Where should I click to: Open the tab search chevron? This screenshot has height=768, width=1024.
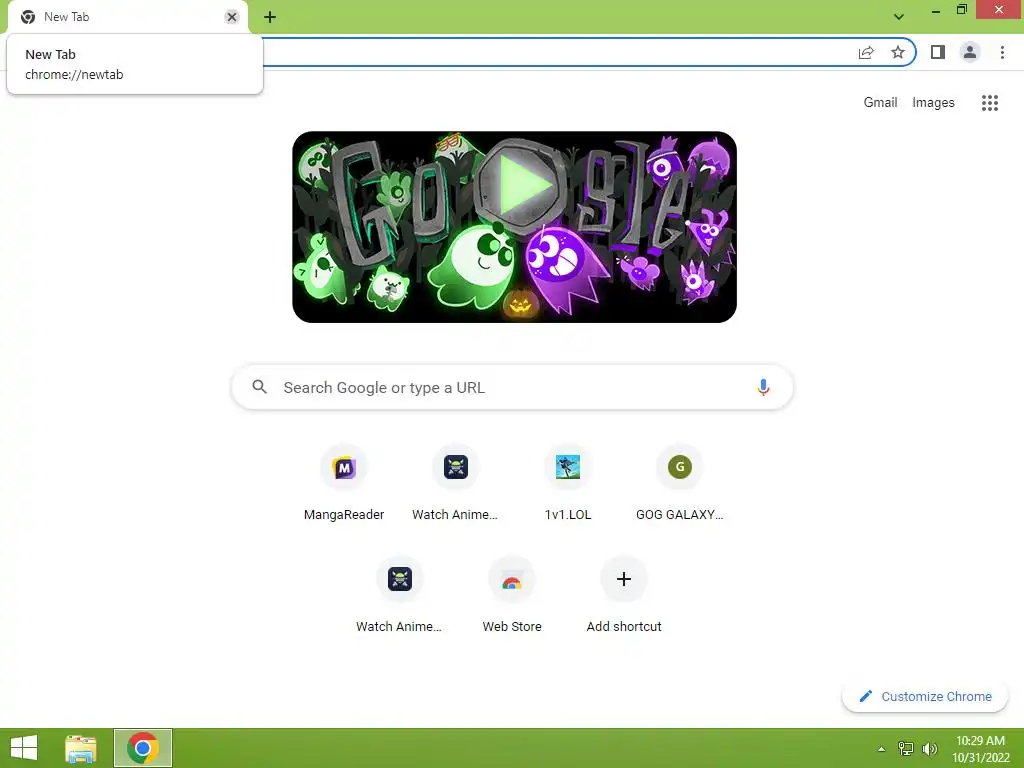(899, 17)
